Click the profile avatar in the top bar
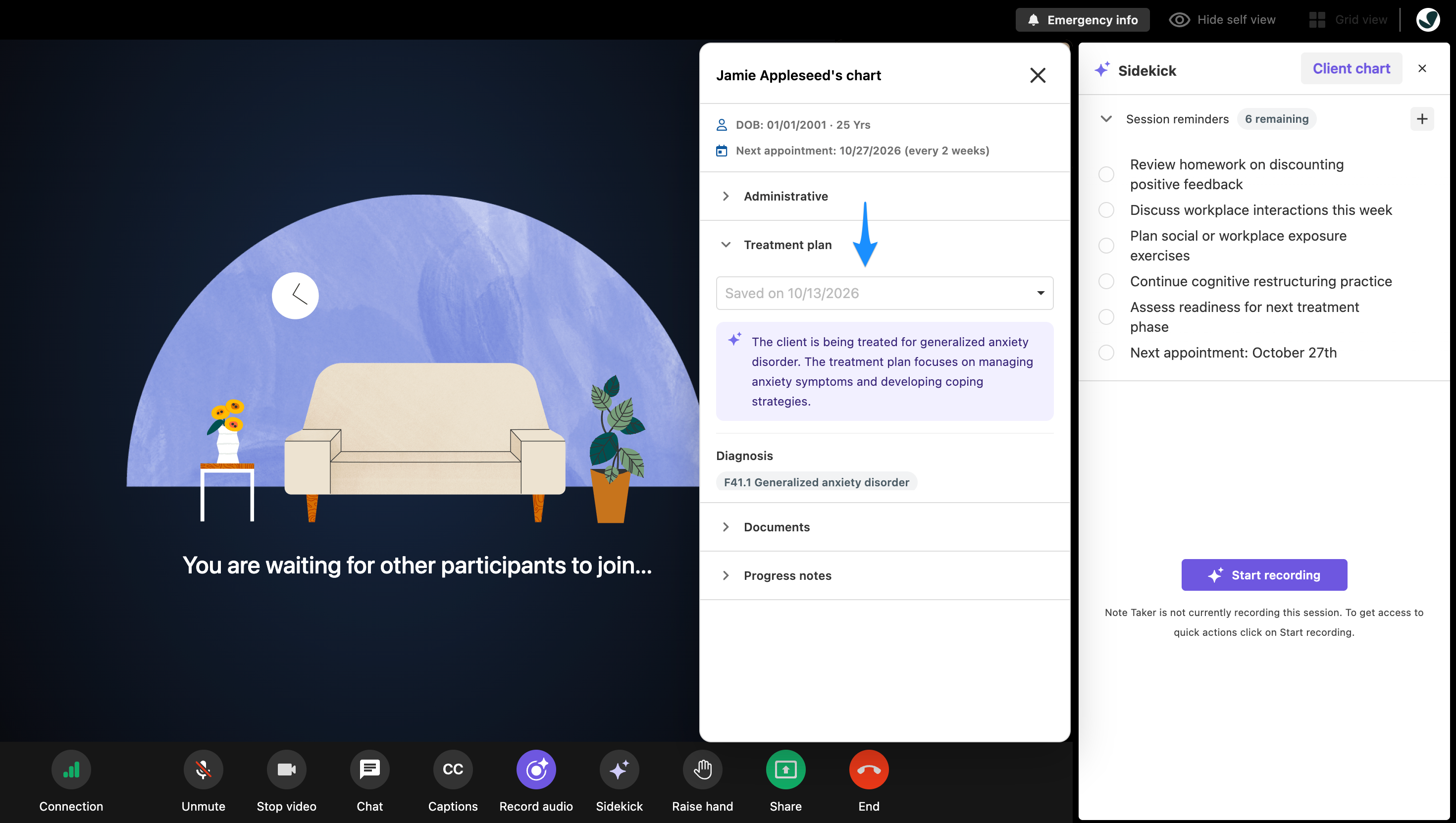Screen dimensions: 1456x823 [x=1428, y=20]
